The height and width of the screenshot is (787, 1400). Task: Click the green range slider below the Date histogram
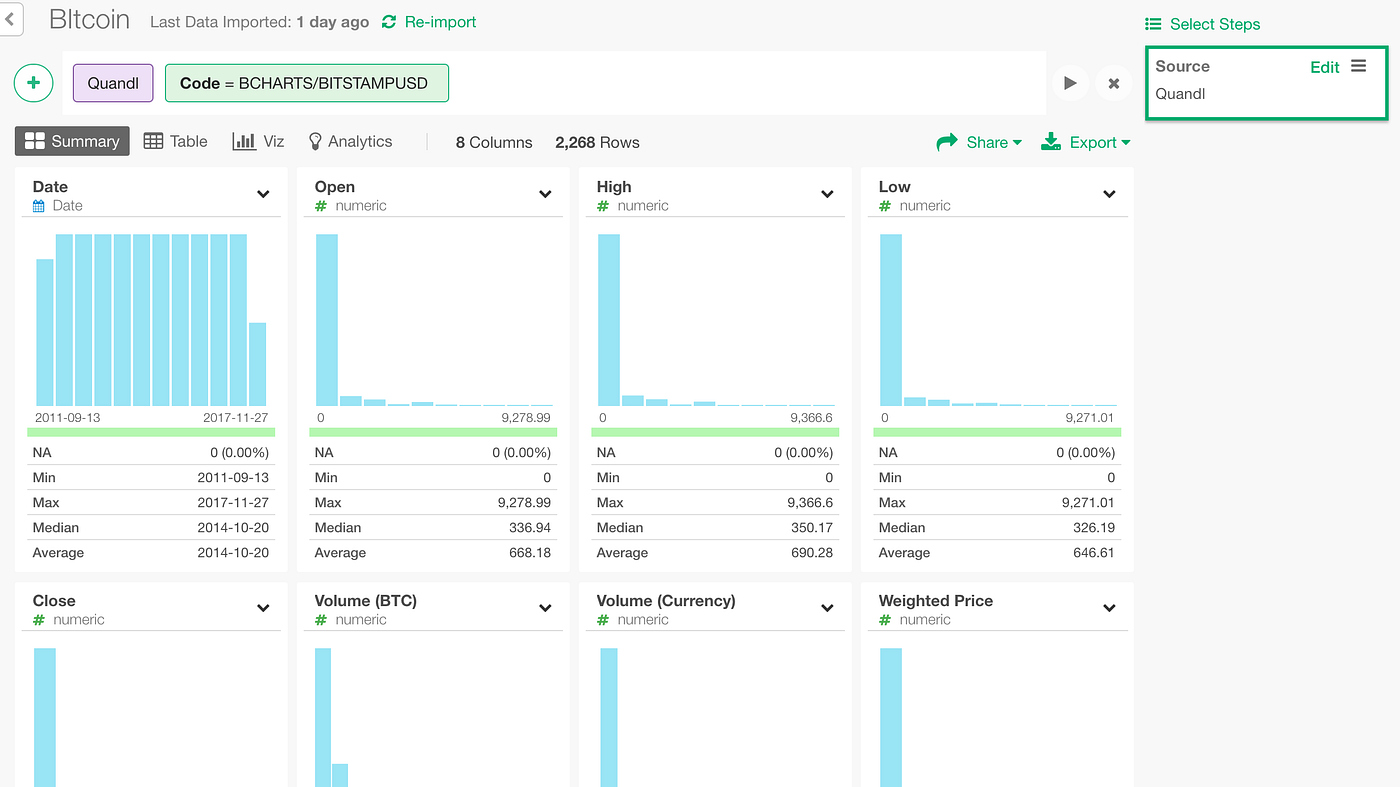pyautogui.click(x=151, y=431)
